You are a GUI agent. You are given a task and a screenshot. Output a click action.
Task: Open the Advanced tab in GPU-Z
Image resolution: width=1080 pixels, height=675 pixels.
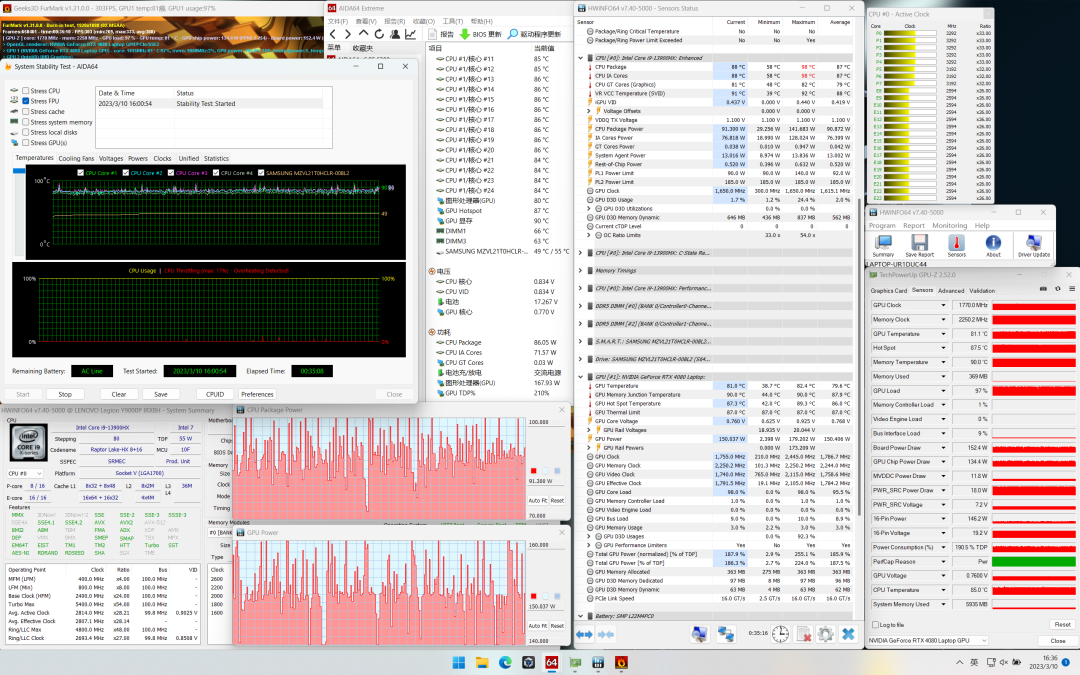point(951,291)
